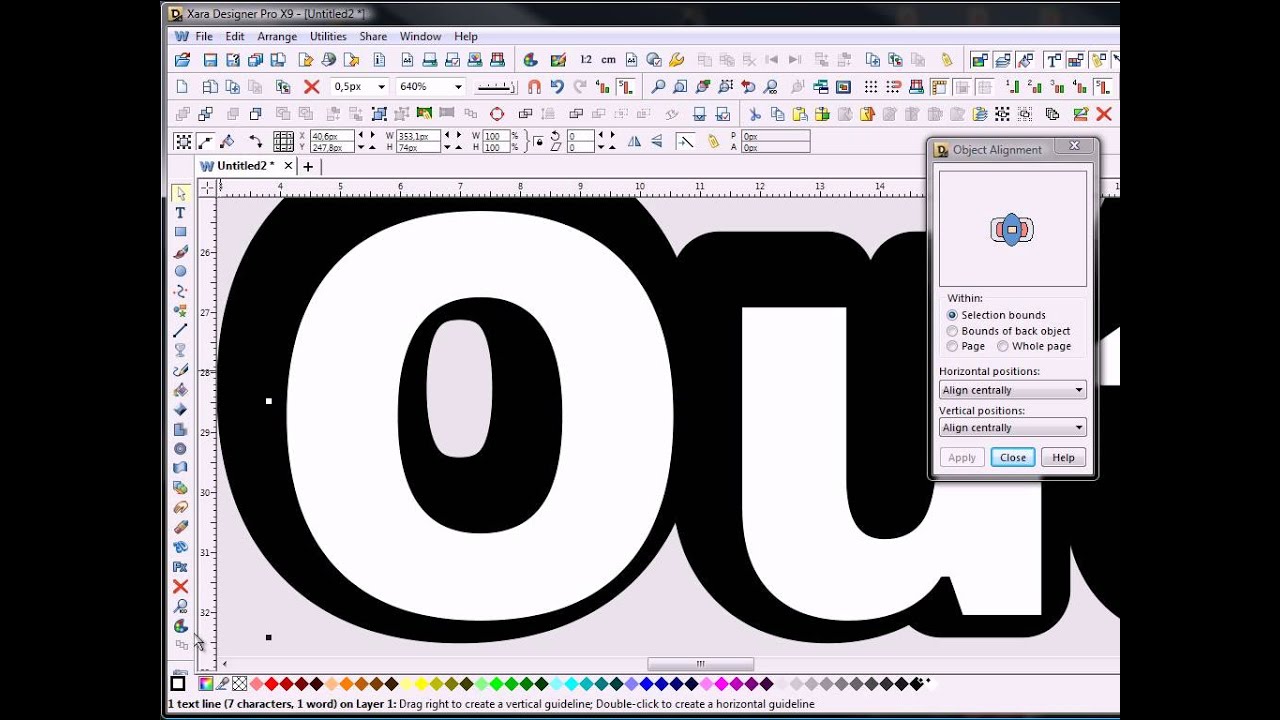Toggle the red magnet snap icon

coord(534,87)
